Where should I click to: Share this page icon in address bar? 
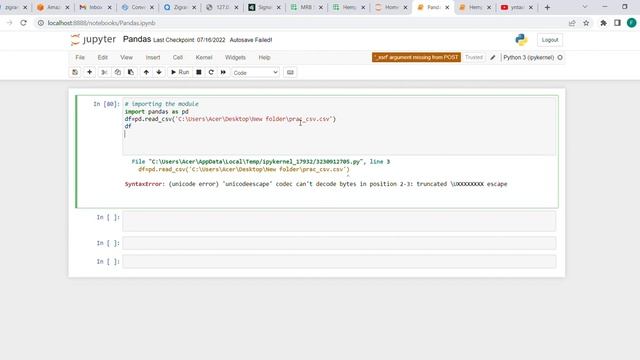(572, 23)
